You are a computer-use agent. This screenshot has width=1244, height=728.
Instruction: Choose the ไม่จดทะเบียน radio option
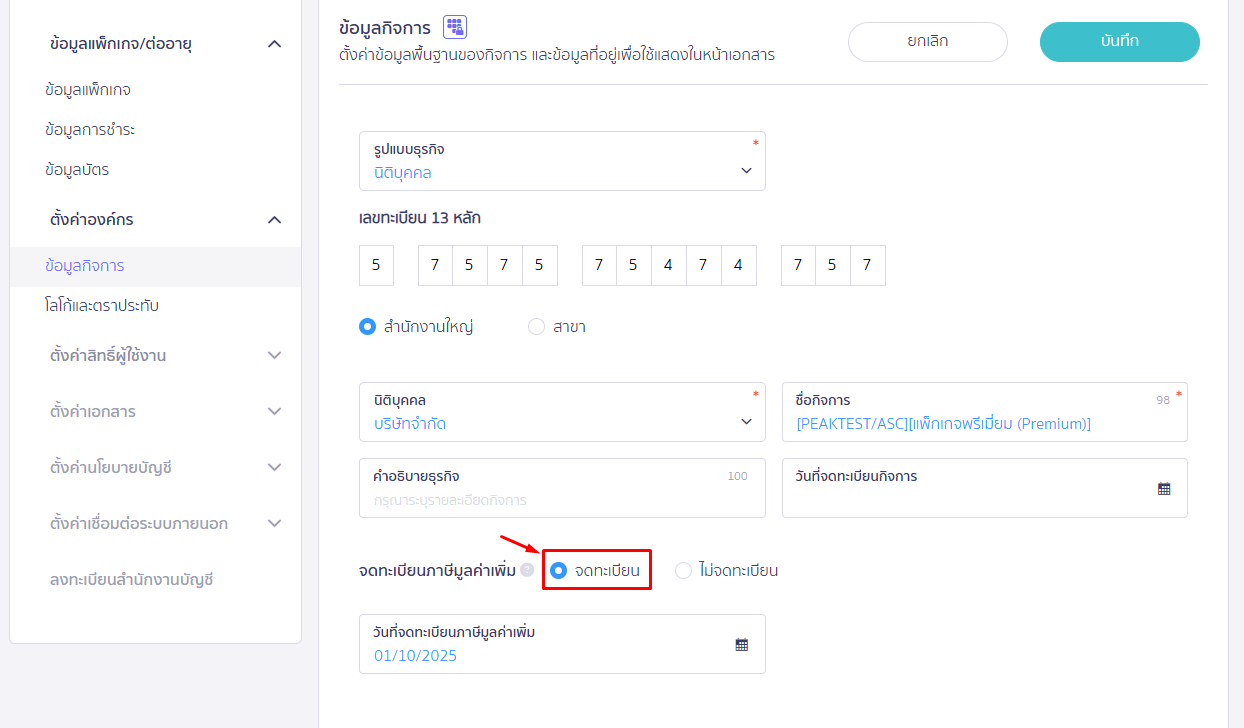click(684, 571)
